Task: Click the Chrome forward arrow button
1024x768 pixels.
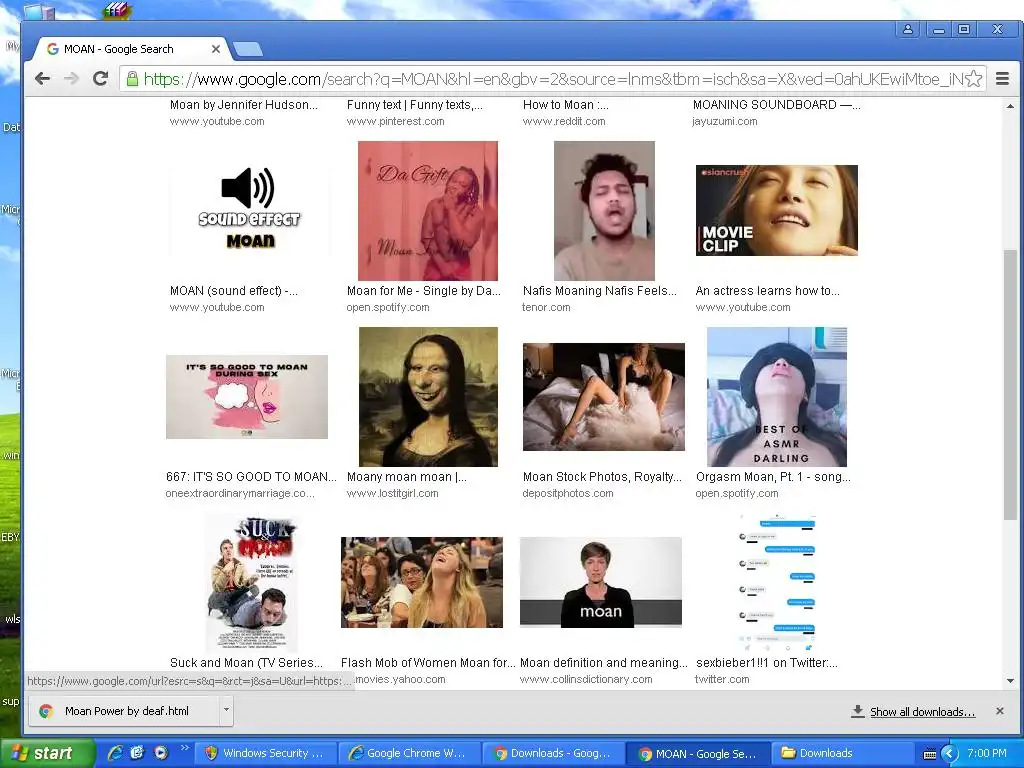Action: click(71, 79)
